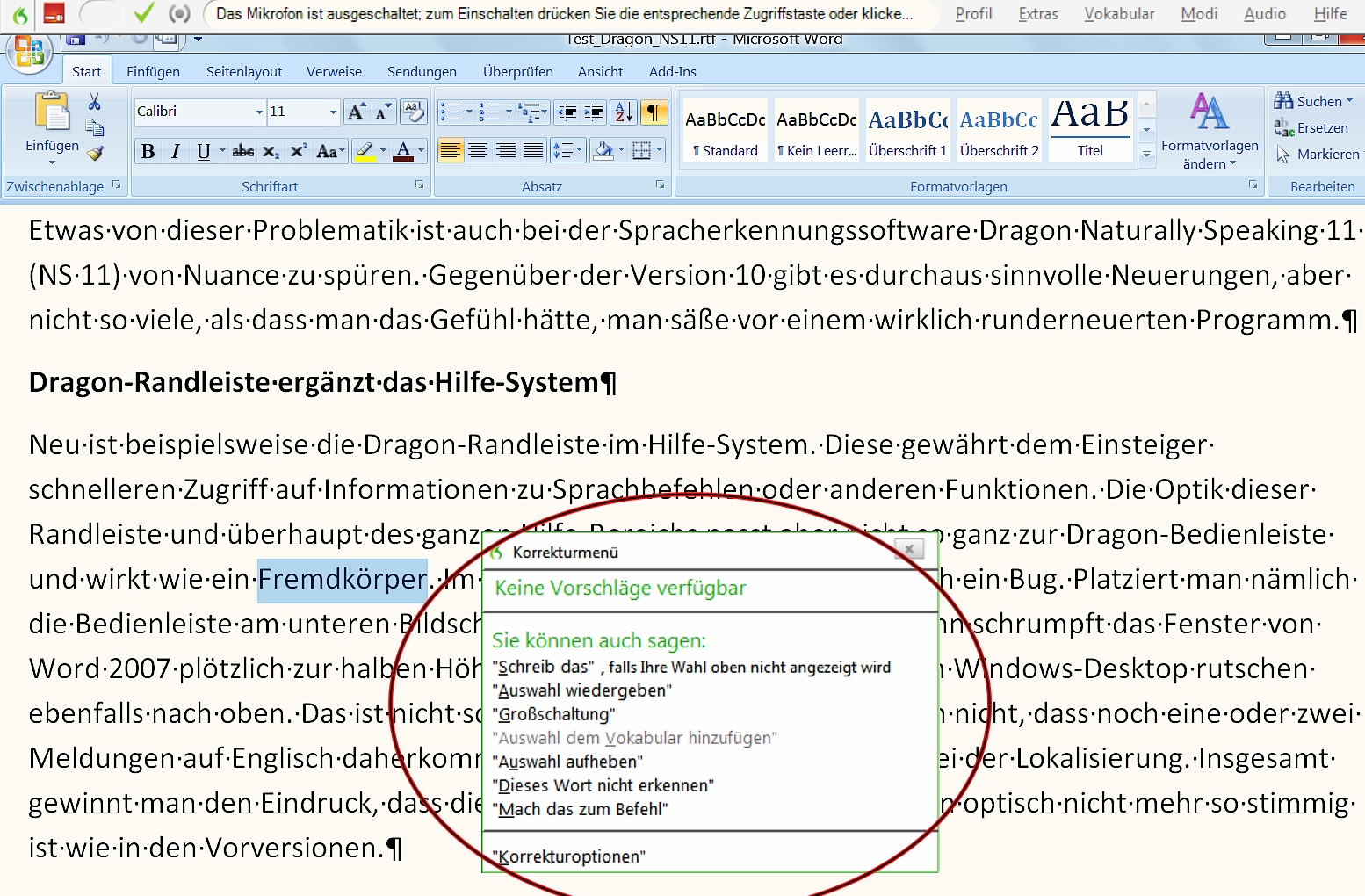Open the Schriftart dialog launcher

click(419, 184)
